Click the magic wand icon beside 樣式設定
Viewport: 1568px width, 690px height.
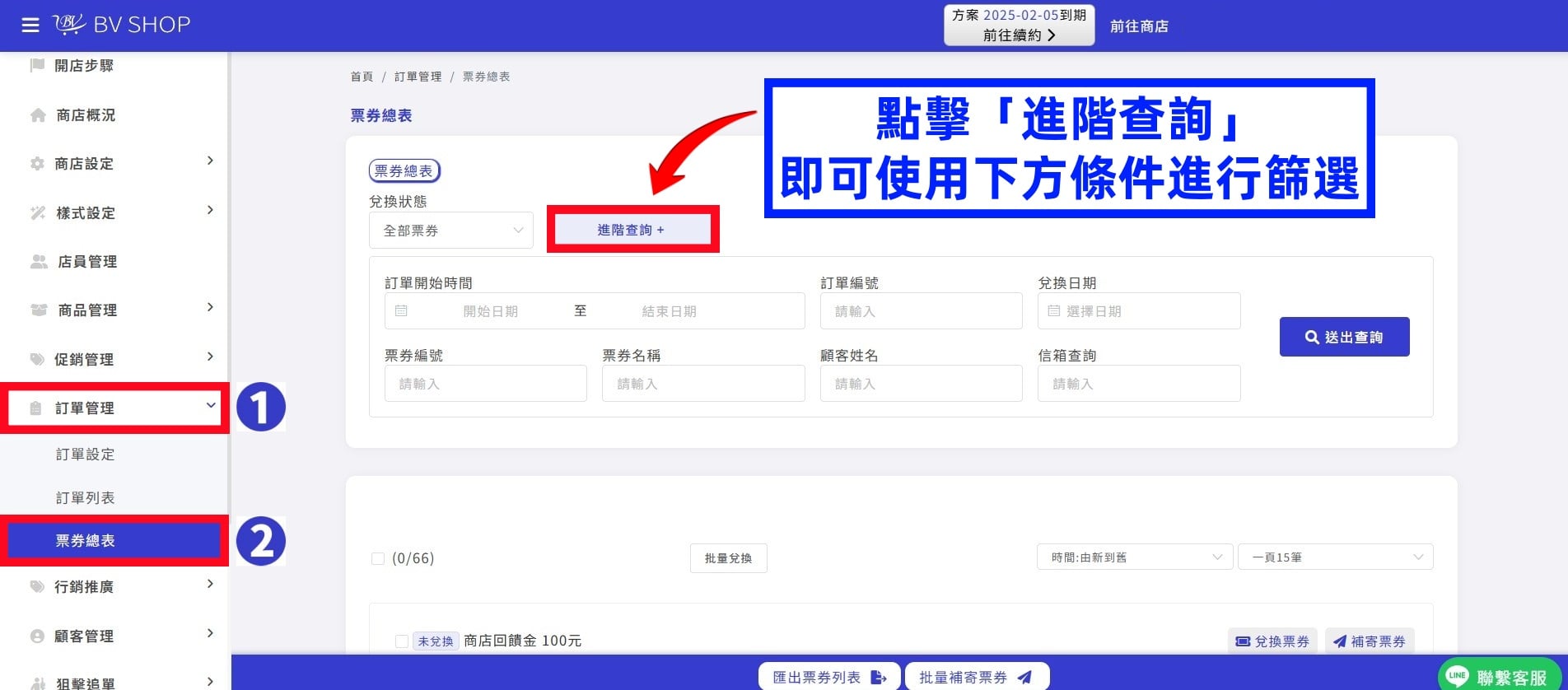pyautogui.click(x=38, y=213)
